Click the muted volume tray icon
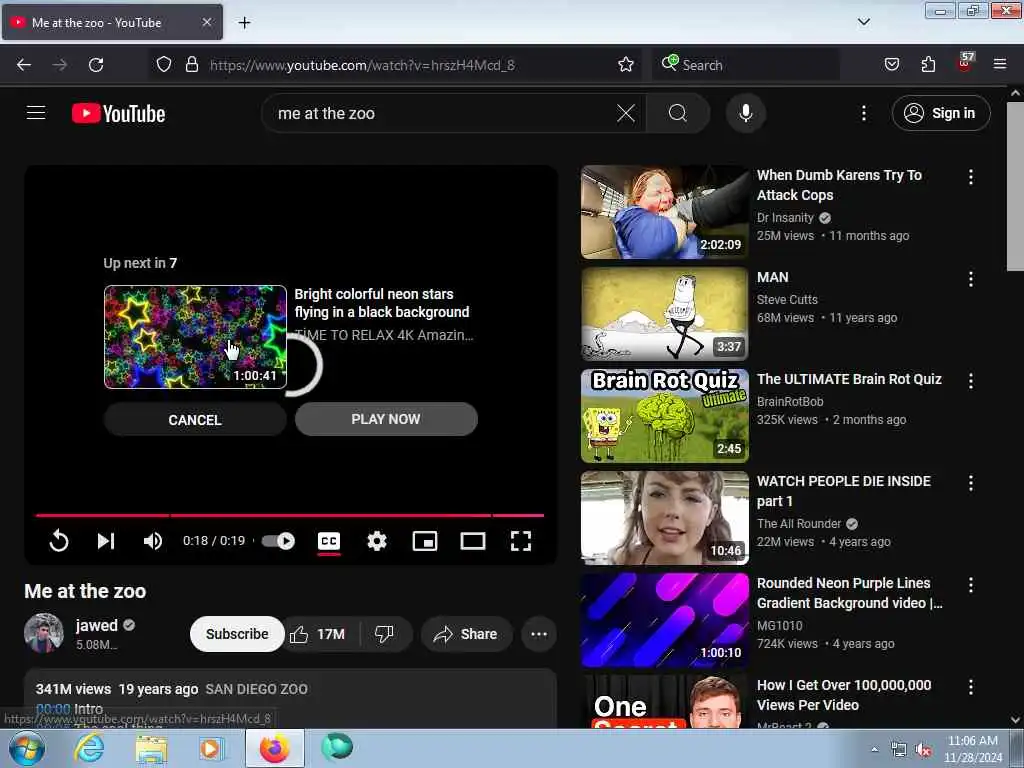The width and height of the screenshot is (1024, 768). pyautogui.click(x=923, y=750)
